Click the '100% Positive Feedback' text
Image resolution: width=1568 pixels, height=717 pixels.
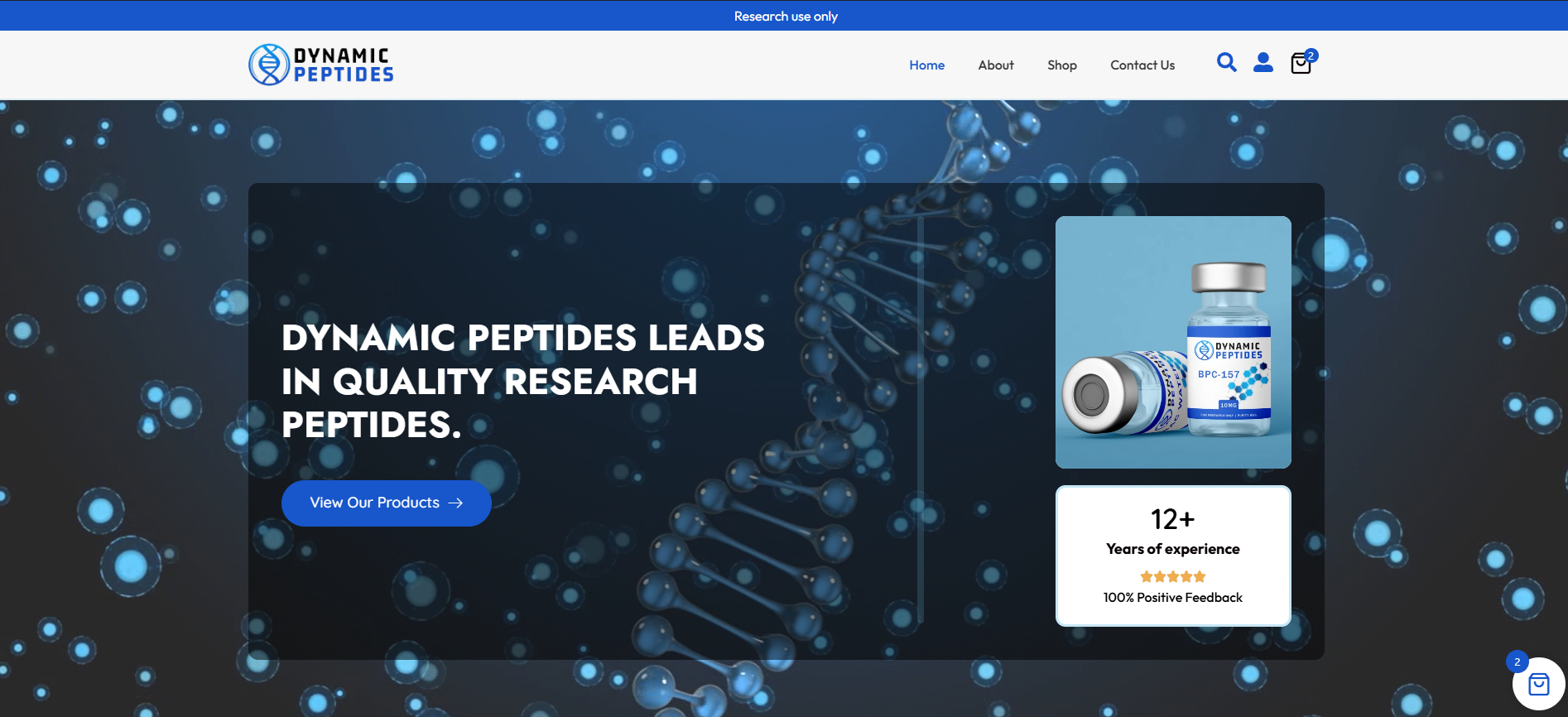tap(1173, 598)
